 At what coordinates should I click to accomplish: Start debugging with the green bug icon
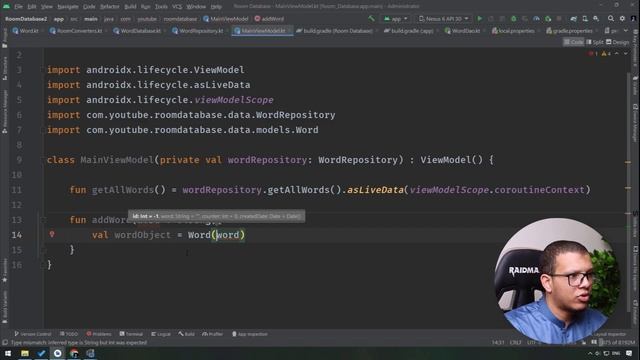pos(513,19)
